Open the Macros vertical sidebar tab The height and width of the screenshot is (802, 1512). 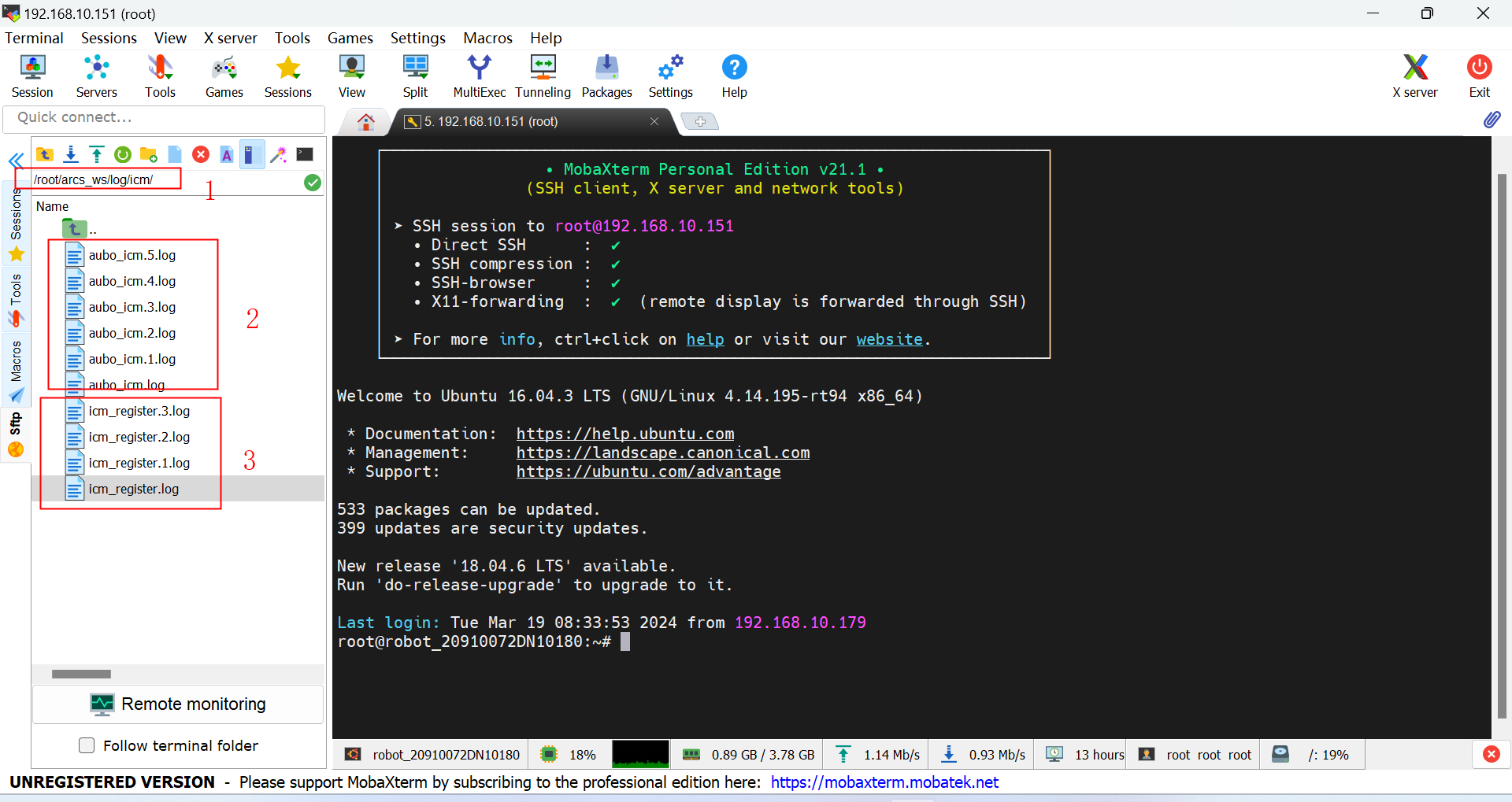click(16, 371)
